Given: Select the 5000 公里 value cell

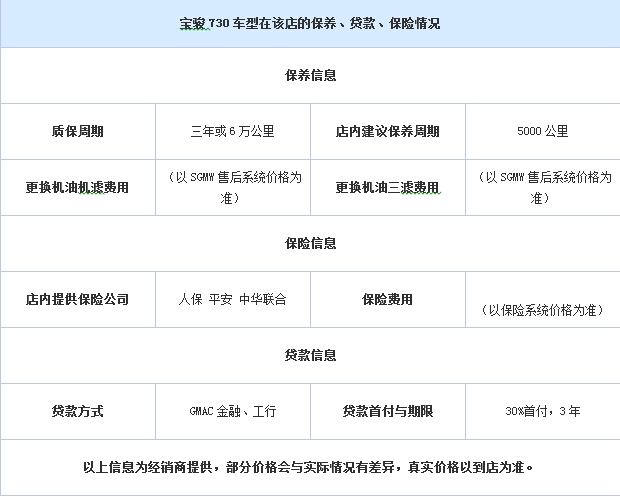Looking at the screenshot, I should pyautogui.click(x=542, y=131).
